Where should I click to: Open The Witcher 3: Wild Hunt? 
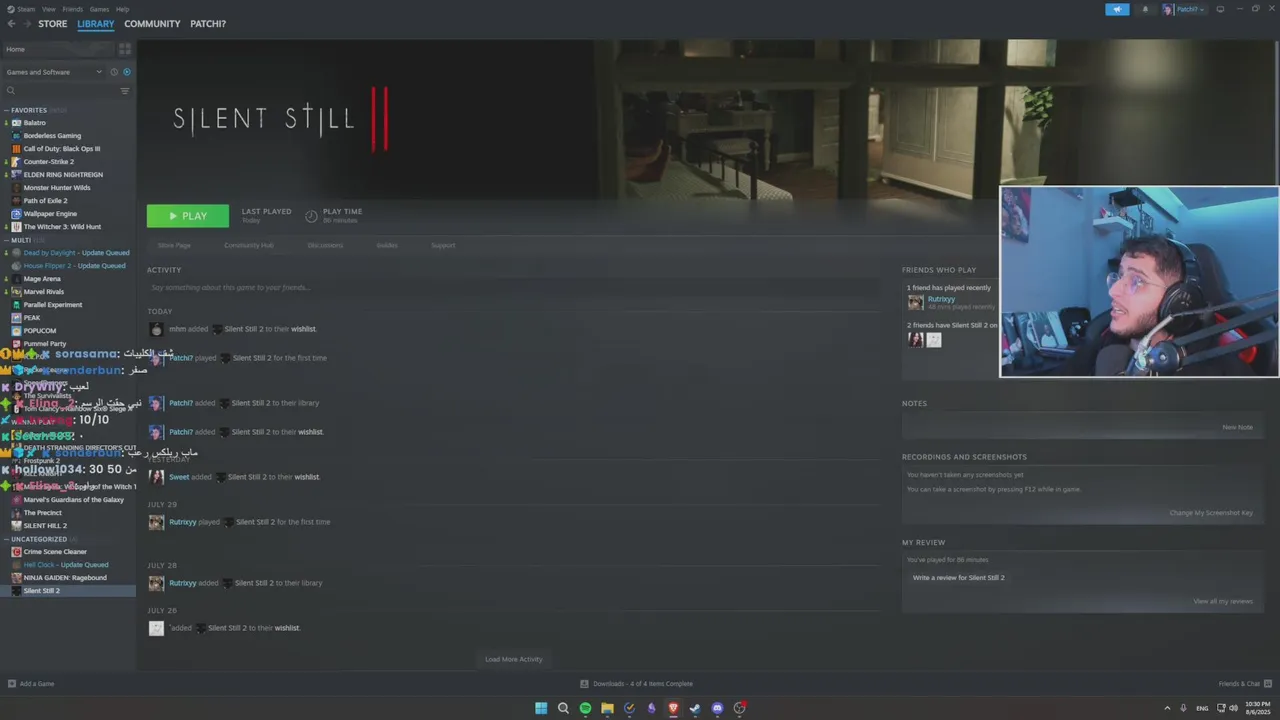[62, 227]
